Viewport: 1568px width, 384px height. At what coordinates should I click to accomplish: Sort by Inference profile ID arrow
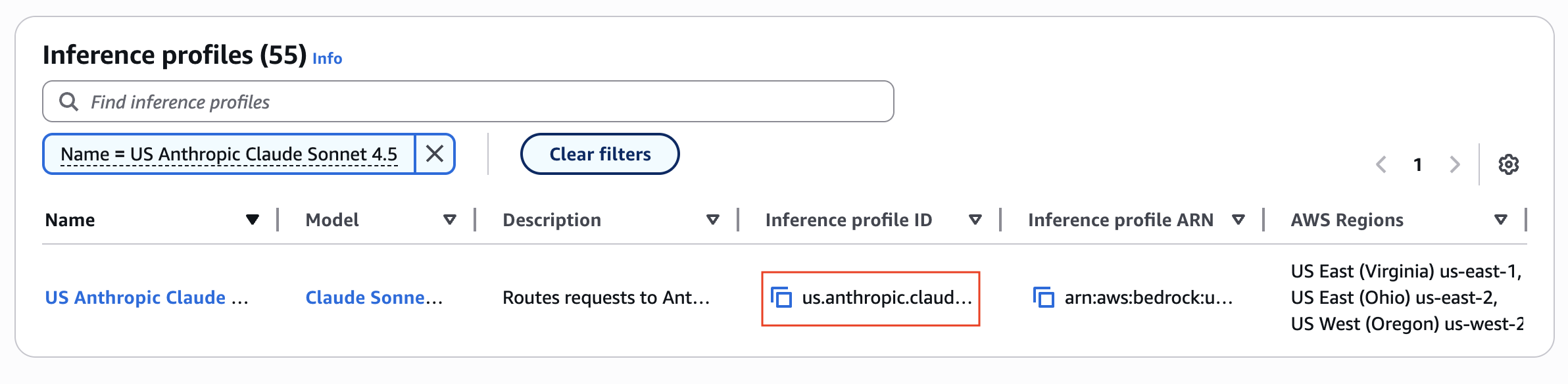975,220
